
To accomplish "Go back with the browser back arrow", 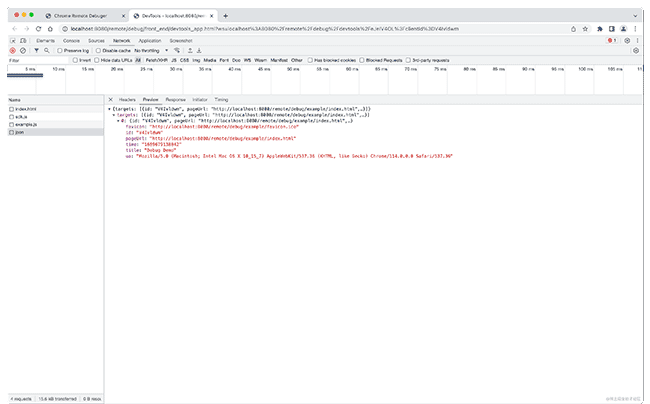I will coord(15,29).
